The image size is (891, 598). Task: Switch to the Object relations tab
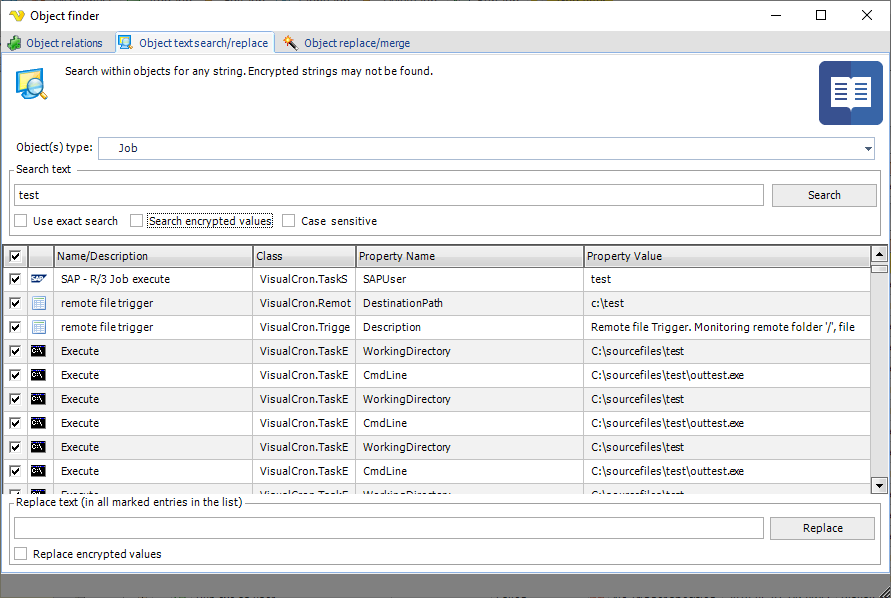tap(56, 43)
